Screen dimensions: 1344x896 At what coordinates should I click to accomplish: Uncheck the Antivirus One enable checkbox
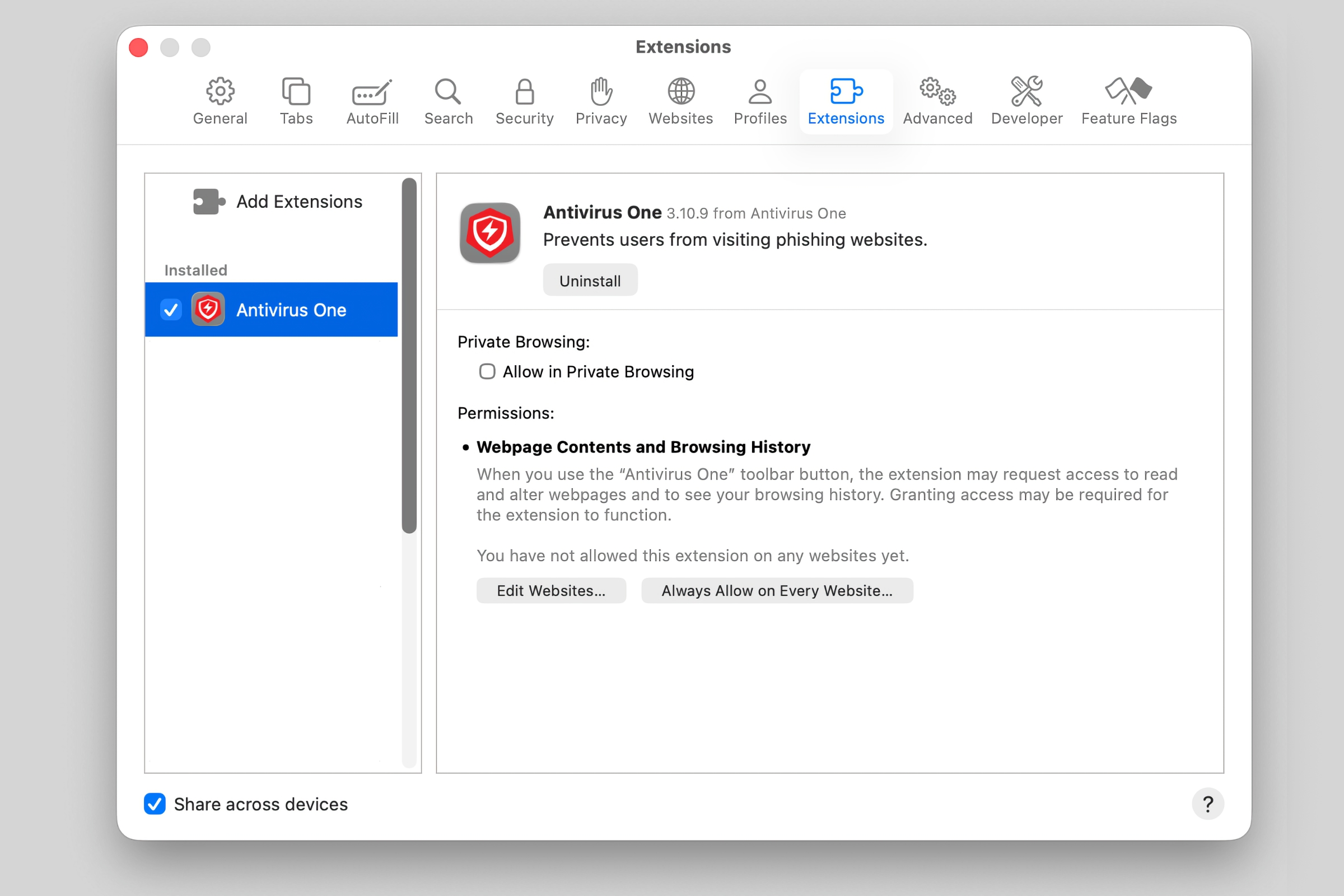pos(171,310)
